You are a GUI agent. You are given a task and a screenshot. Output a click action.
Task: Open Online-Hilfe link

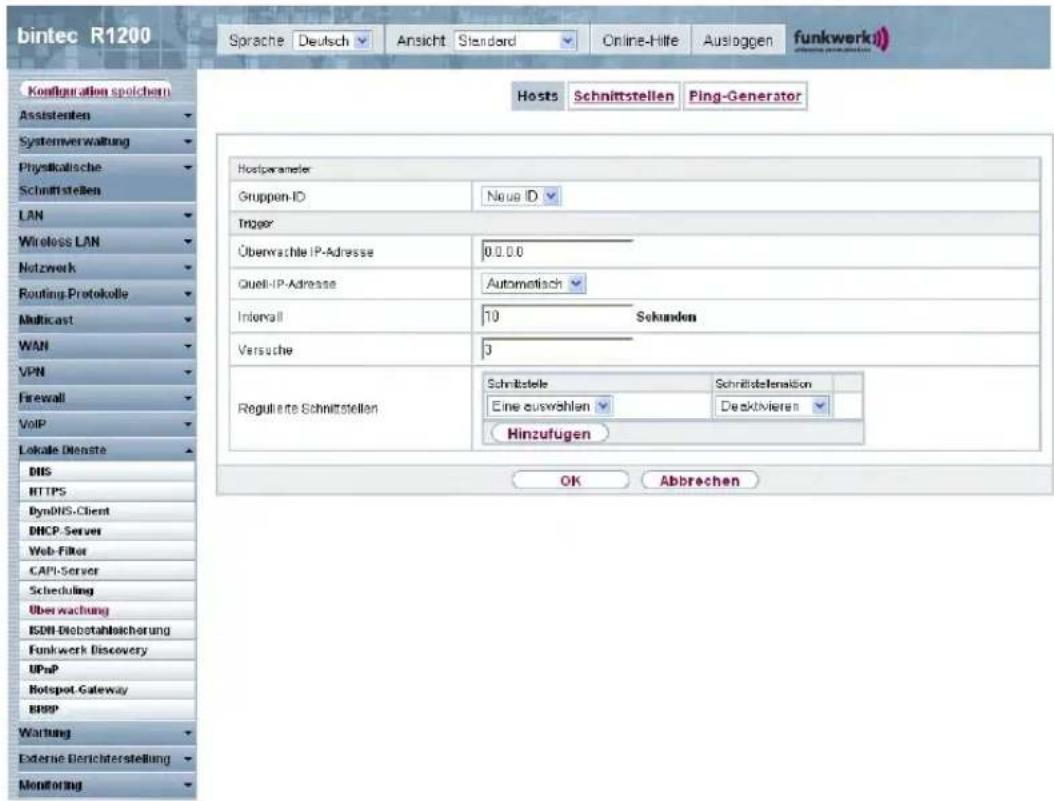640,41
